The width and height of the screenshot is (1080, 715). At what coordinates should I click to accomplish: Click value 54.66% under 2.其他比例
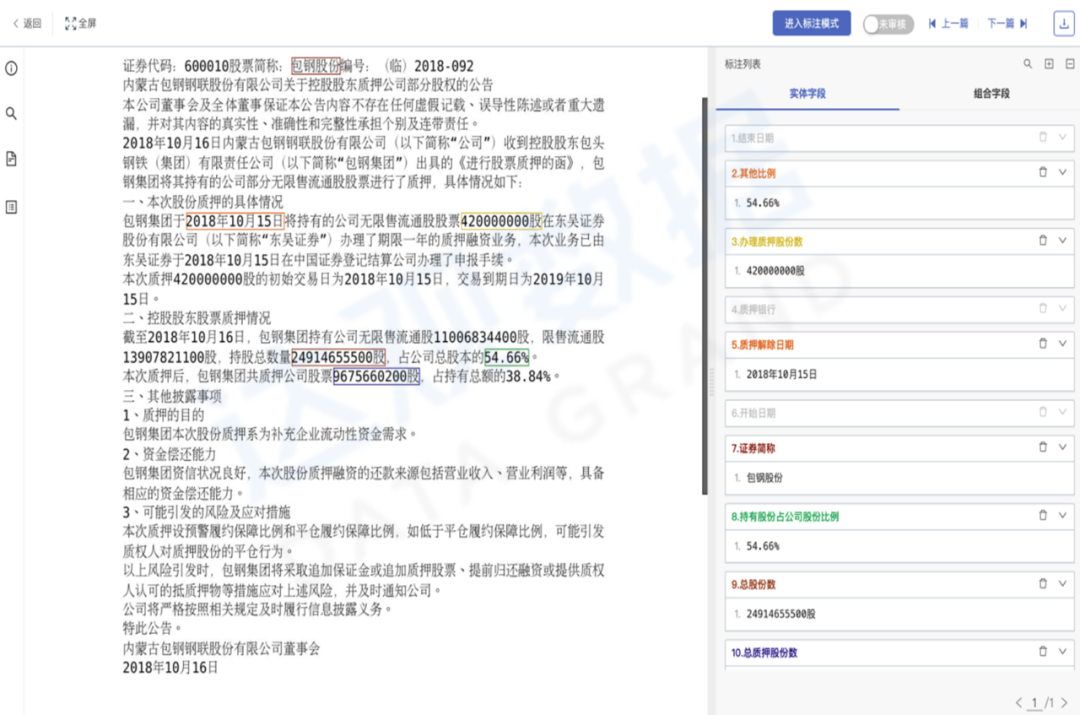coord(762,203)
